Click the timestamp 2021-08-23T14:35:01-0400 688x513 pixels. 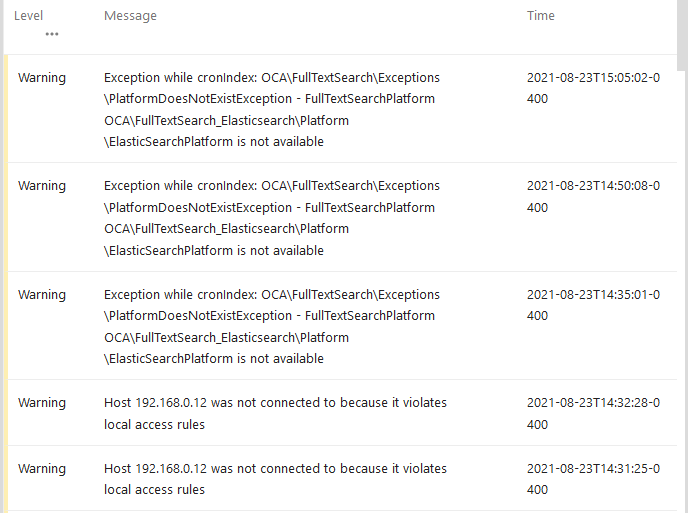pyautogui.click(x=593, y=305)
